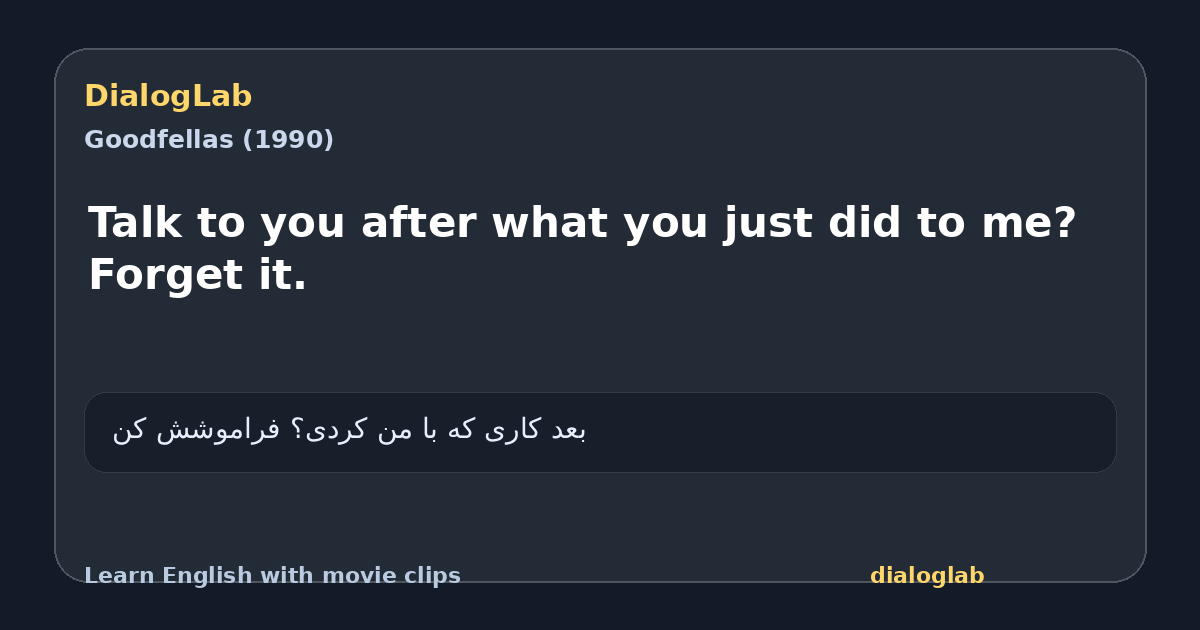Click the "Forget it." line of the quote
The image size is (1200, 630).
point(198,275)
